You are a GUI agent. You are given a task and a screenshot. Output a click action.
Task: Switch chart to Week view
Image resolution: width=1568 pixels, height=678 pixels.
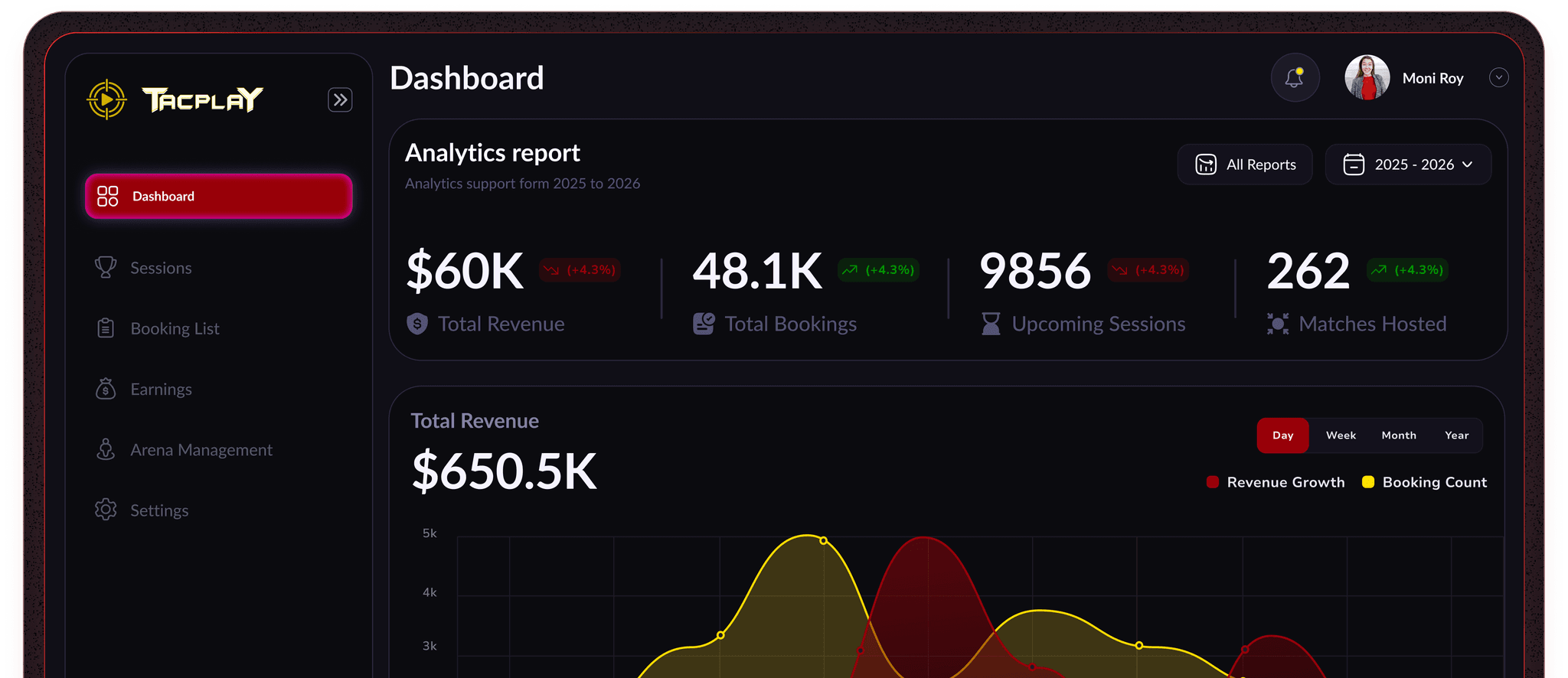1341,435
